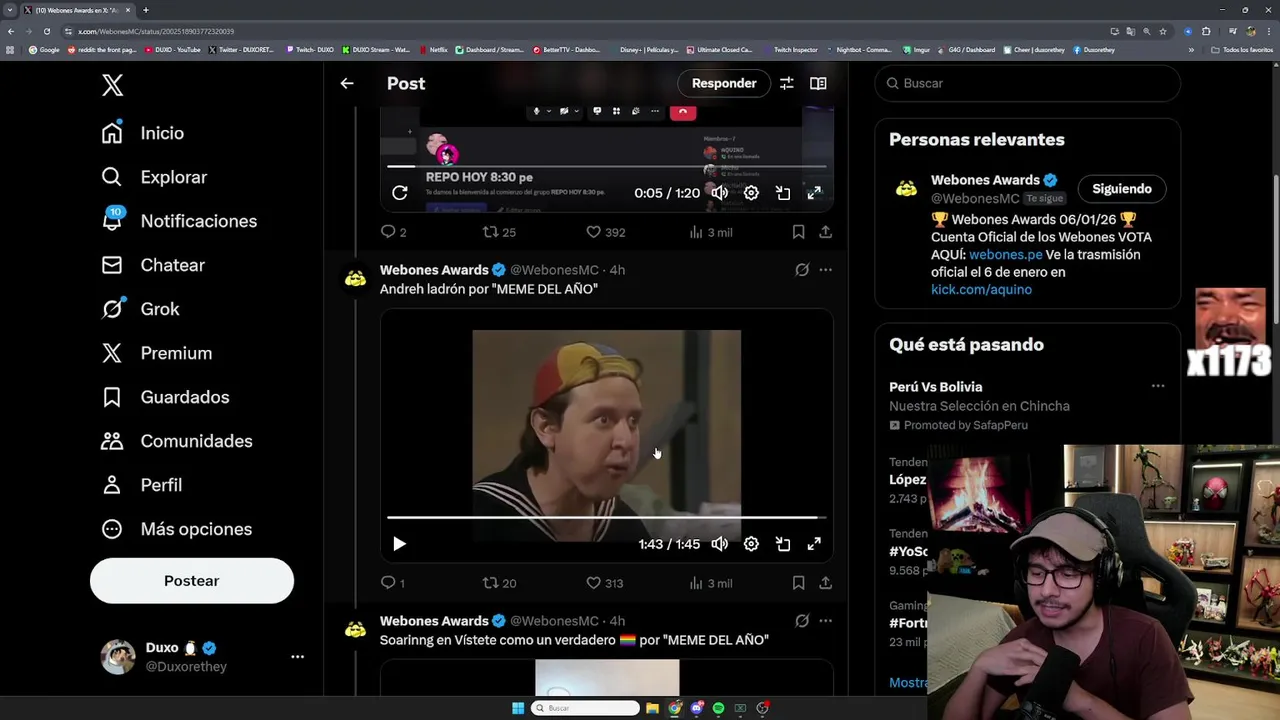
Task: Go to Inicio in sidebar
Action: click(x=142, y=133)
